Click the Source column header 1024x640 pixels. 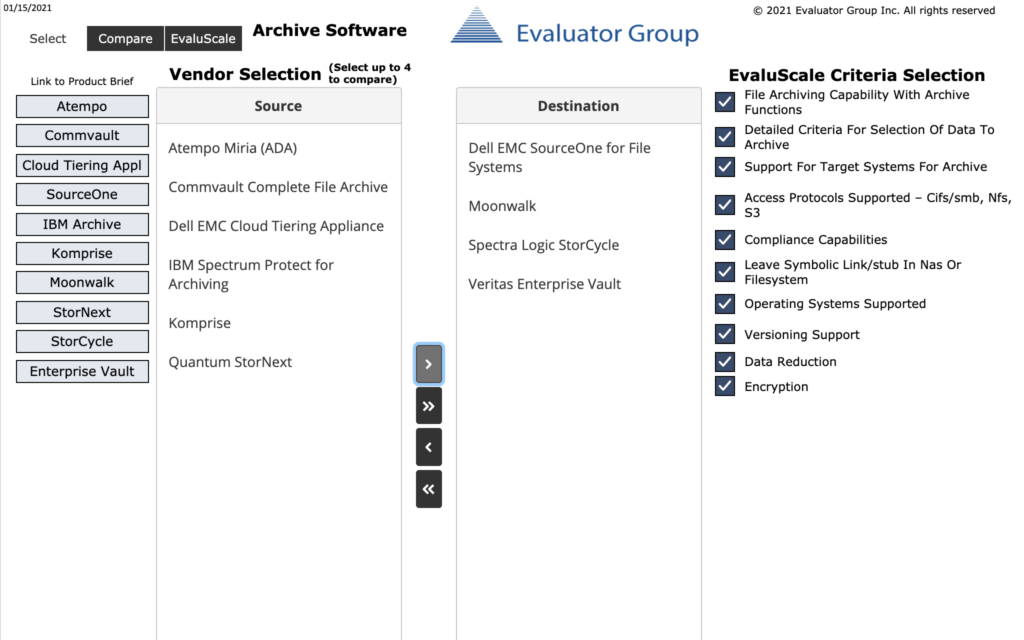pos(279,106)
